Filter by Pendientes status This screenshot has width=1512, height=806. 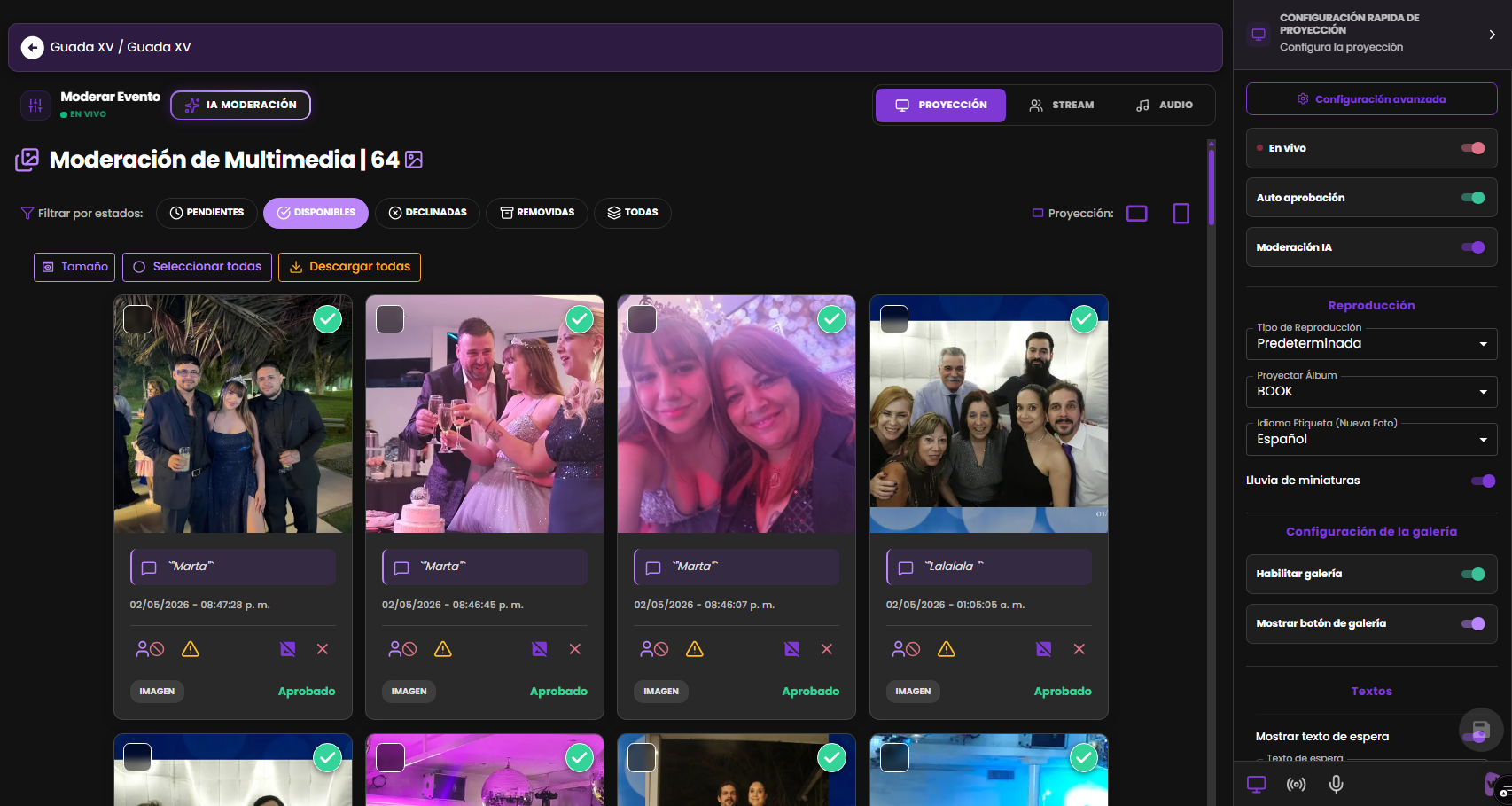[x=207, y=213]
